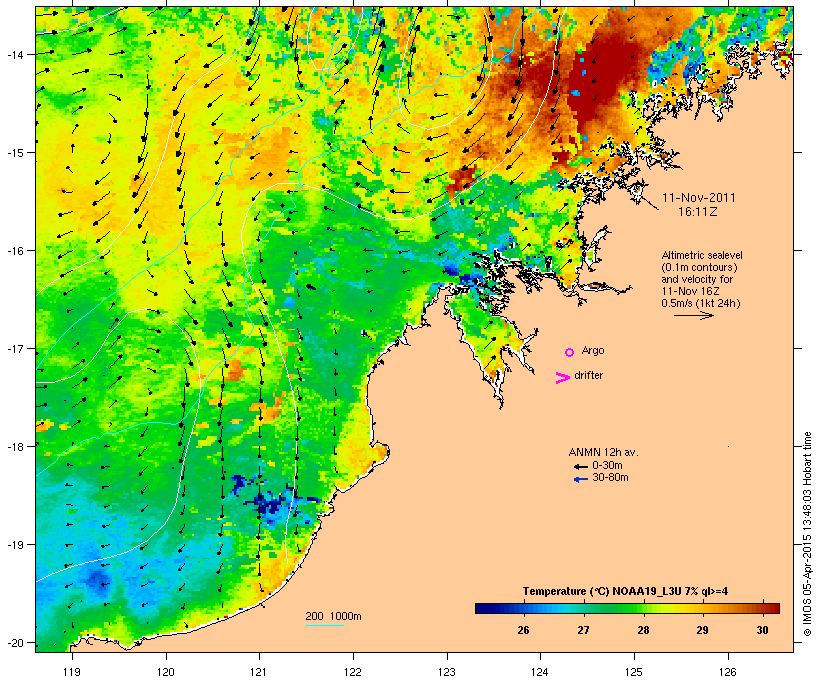Click the dark blue cold patch near 121E 18.5S
Viewport: 820px width, 680px height.
269,505
